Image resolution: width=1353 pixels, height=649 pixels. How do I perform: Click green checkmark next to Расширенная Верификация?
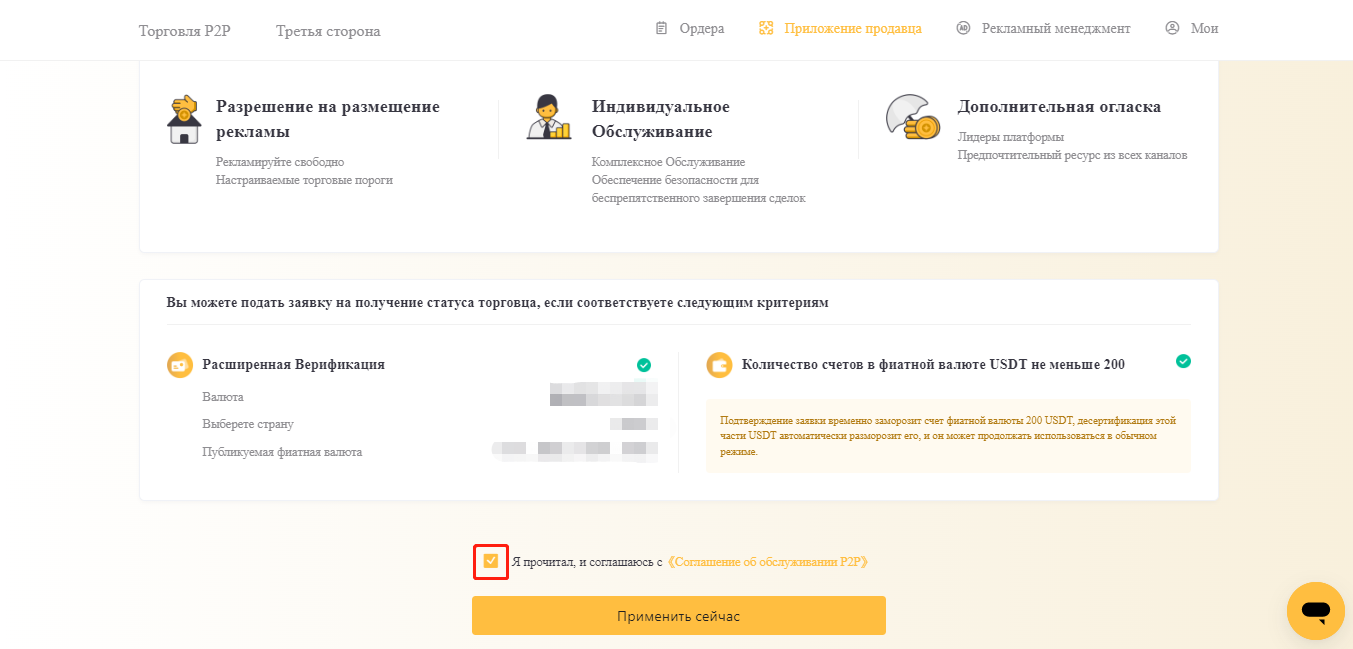click(644, 365)
